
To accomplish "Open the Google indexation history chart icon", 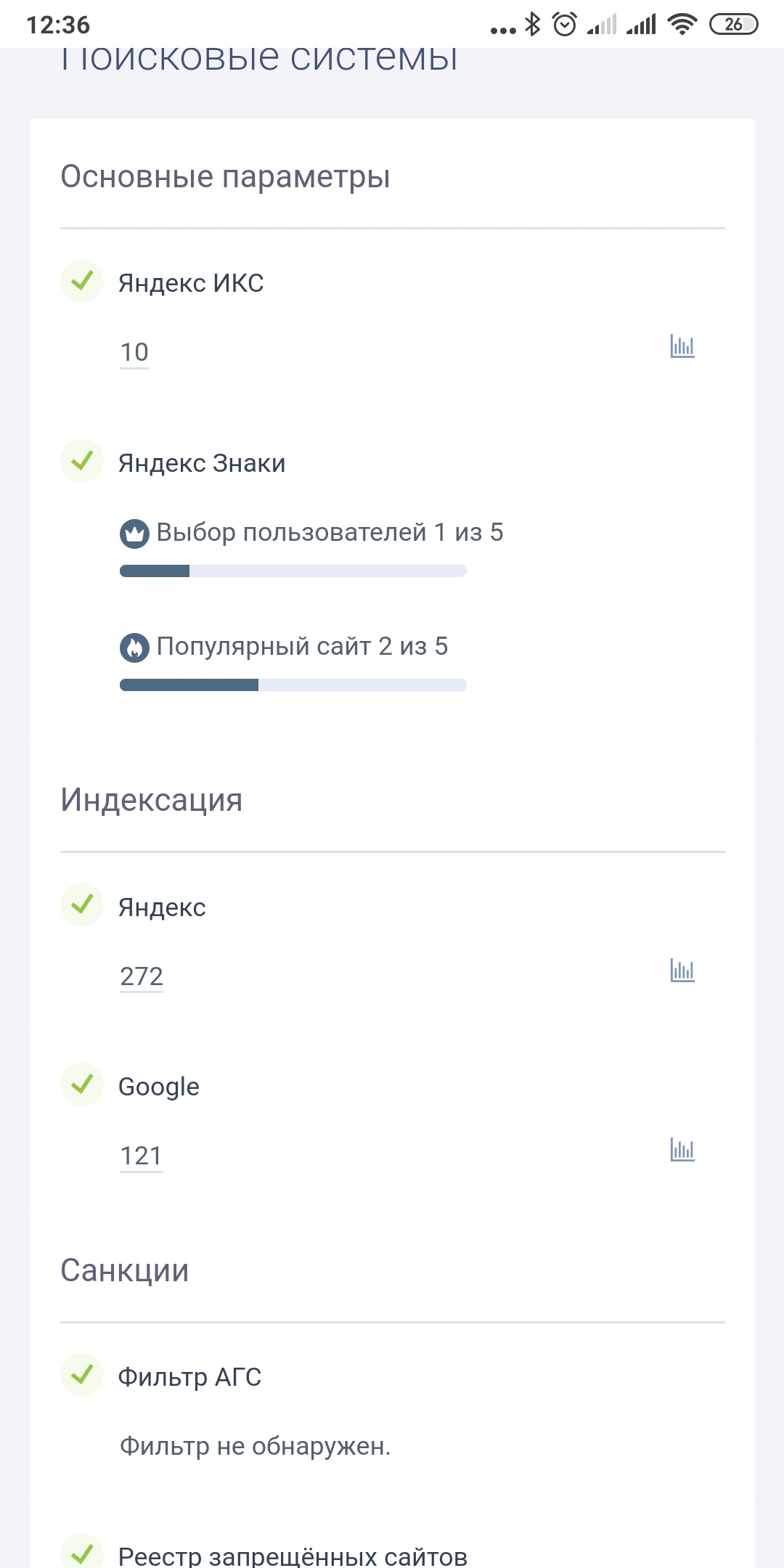I will pos(682,1150).
